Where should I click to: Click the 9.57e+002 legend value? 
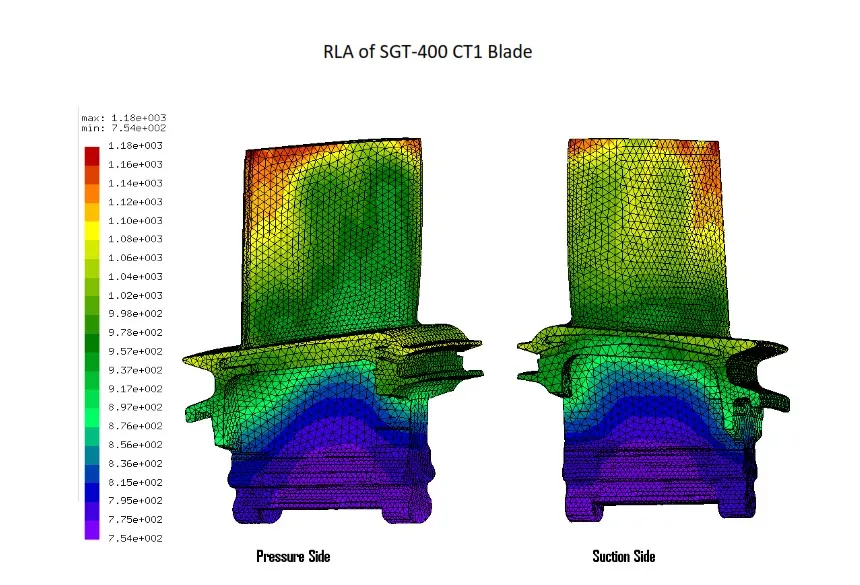tap(135, 351)
